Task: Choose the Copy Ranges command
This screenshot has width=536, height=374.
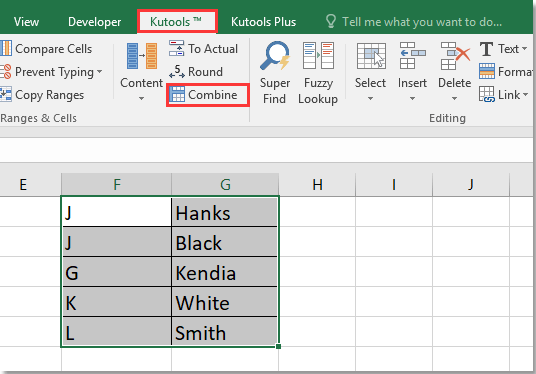Action: pyautogui.click(x=50, y=95)
